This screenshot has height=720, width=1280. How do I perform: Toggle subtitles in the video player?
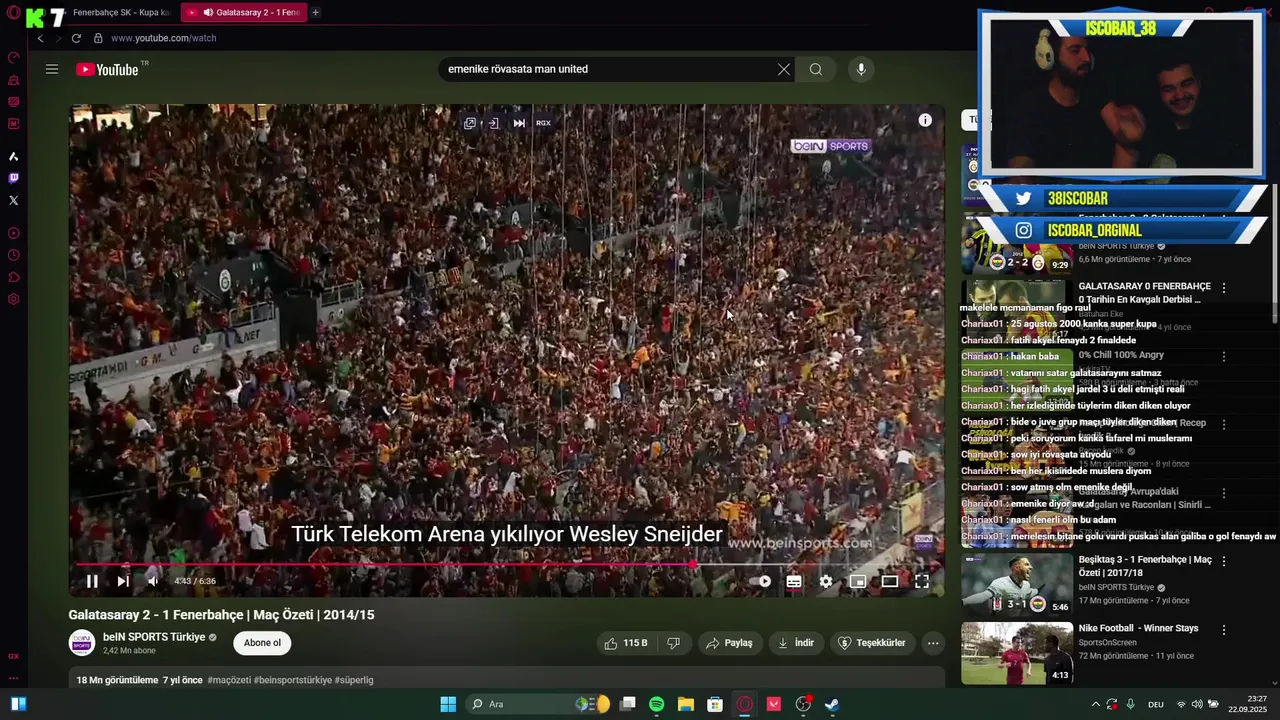pyautogui.click(x=794, y=581)
